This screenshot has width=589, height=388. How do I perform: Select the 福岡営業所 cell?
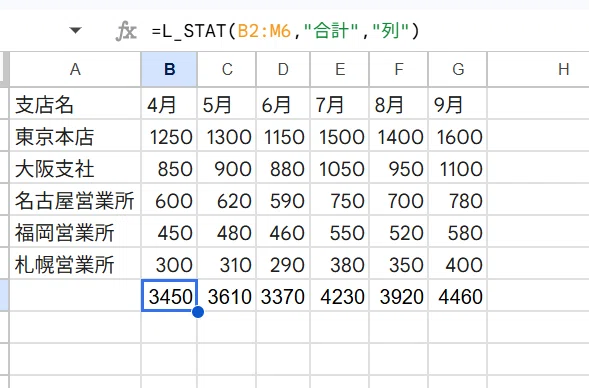point(75,231)
